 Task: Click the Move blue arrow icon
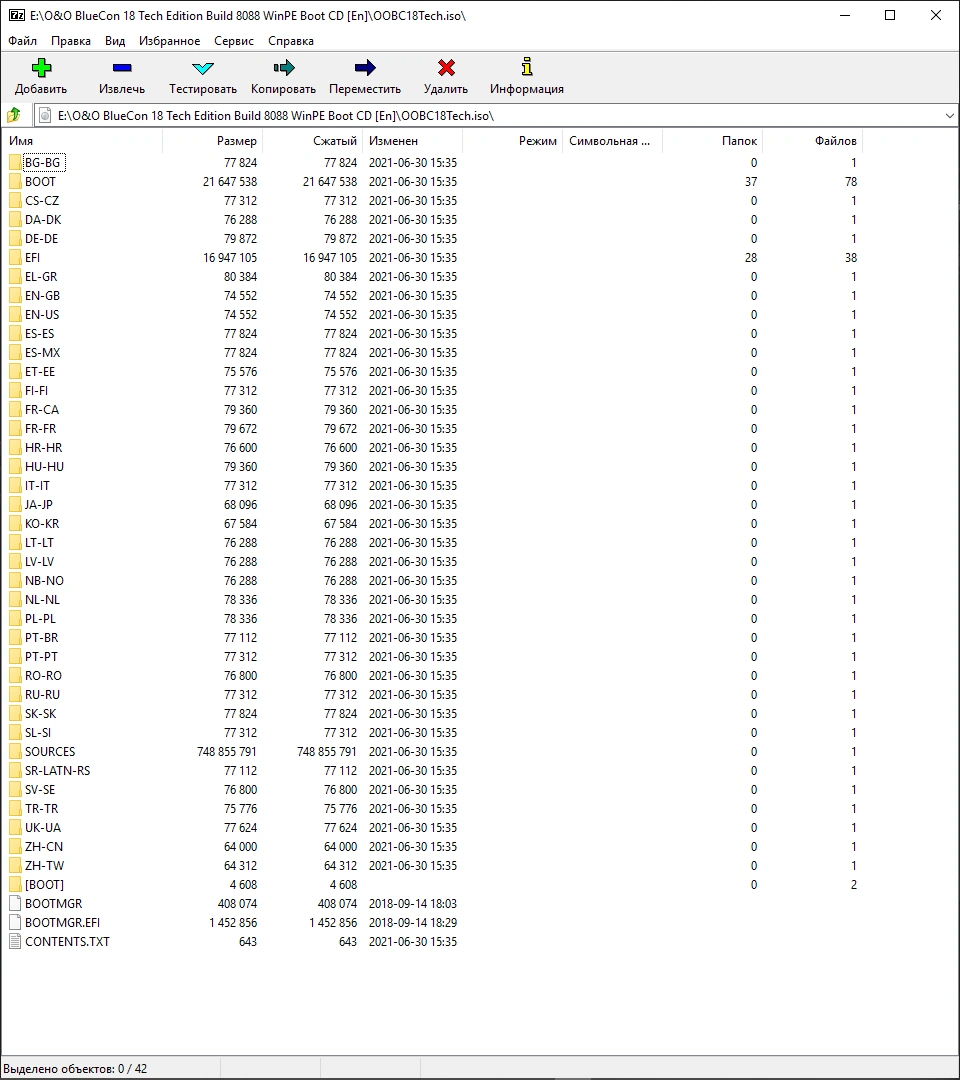(365, 68)
